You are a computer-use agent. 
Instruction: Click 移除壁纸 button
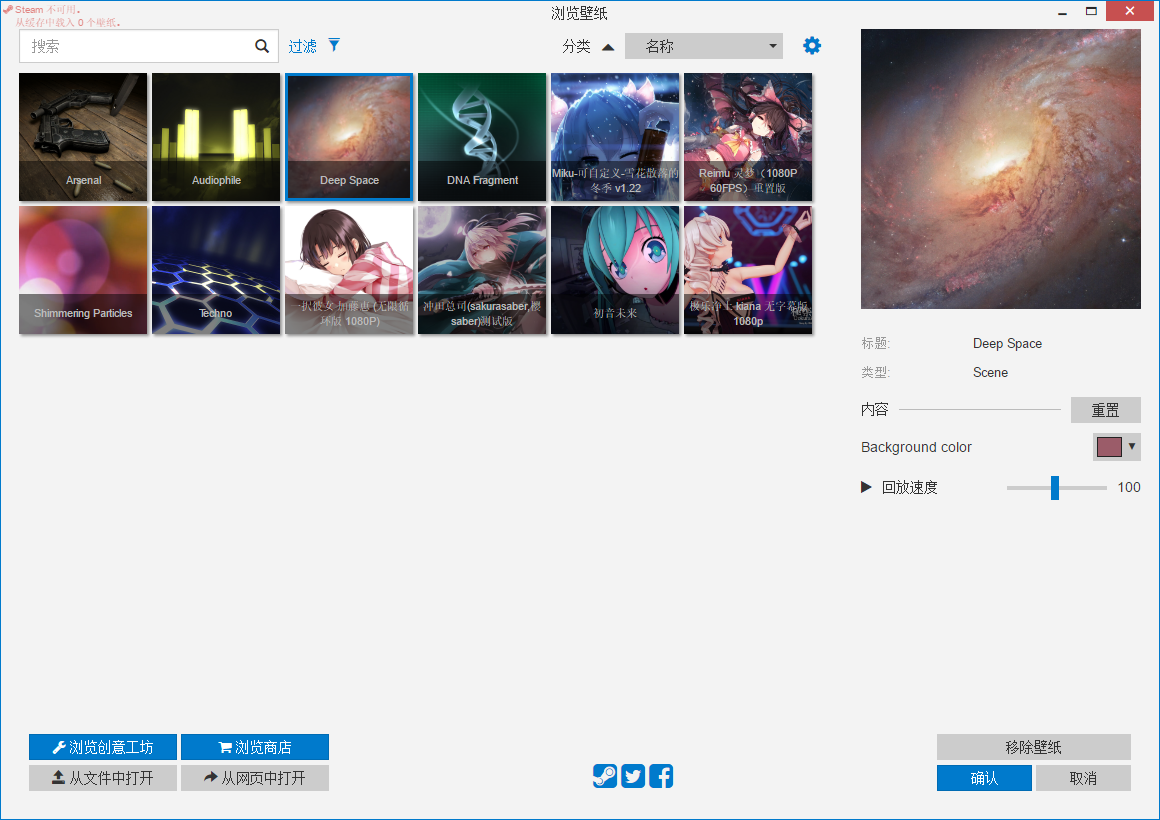click(1033, 747)
